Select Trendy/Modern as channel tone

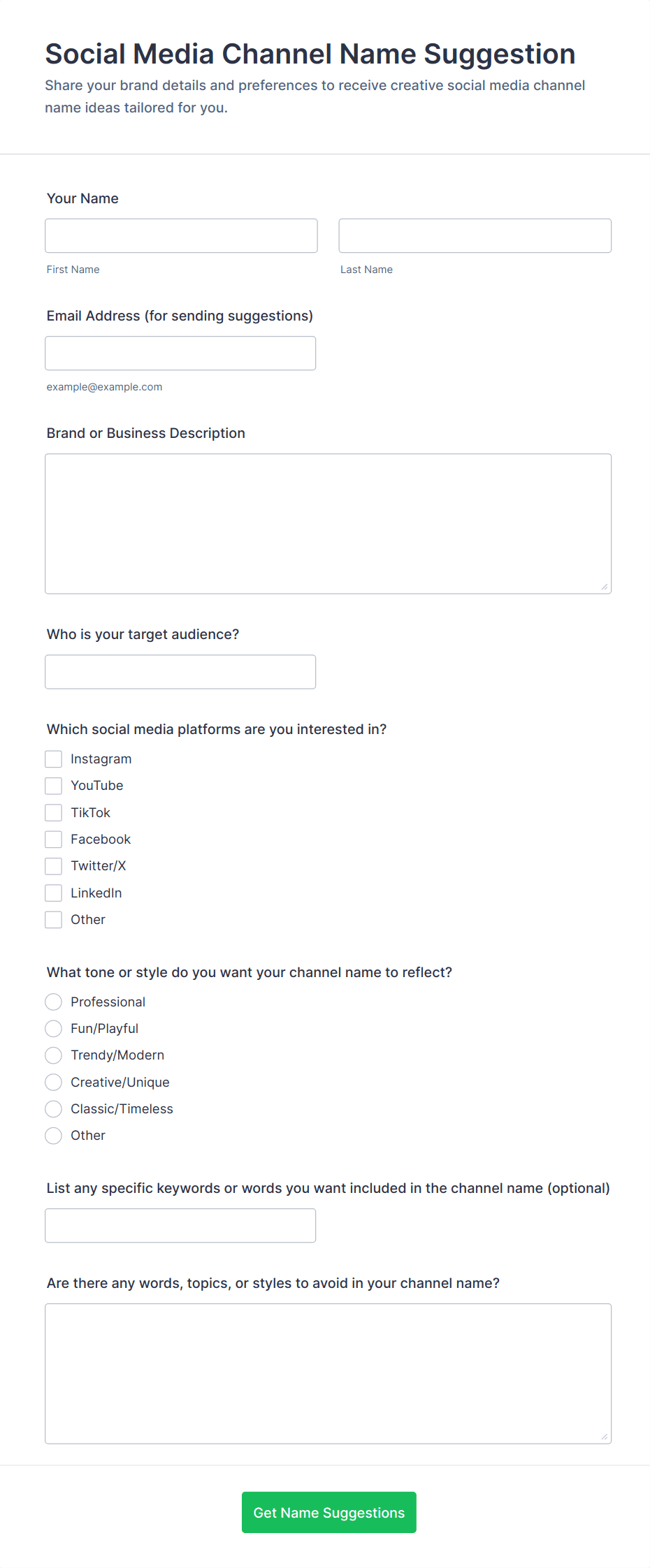[53, 1055]
